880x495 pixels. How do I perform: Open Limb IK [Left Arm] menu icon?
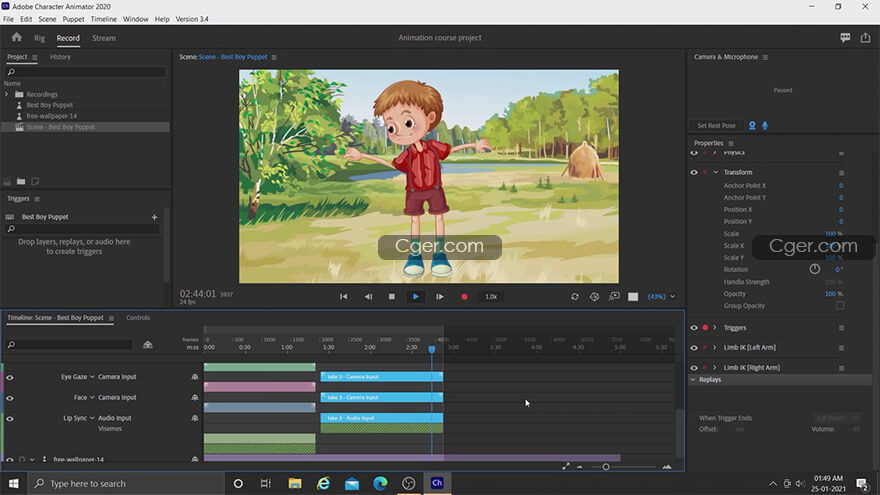pyautogui.click(x=841, y=348)
